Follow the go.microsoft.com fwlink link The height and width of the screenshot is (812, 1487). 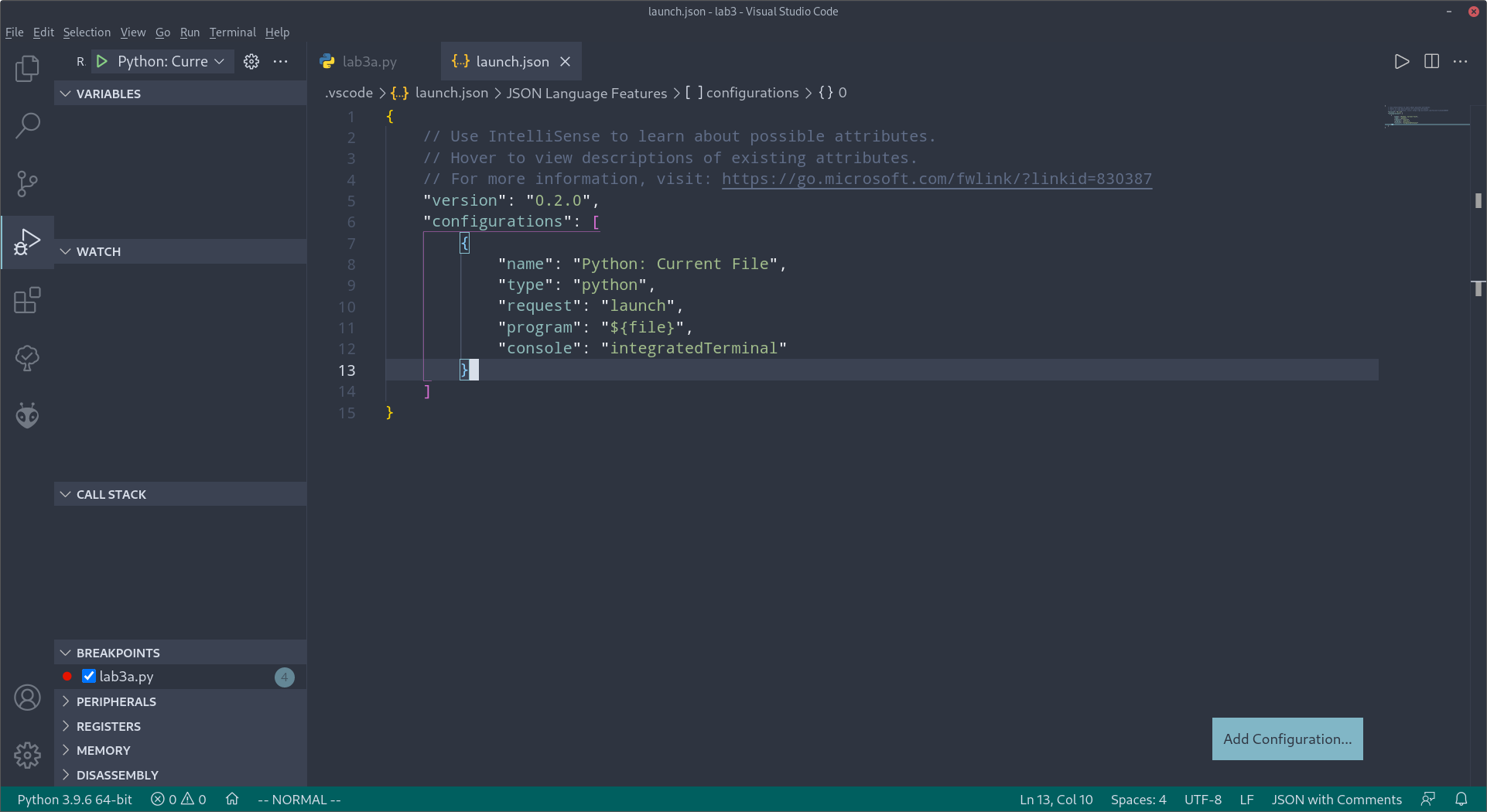936,179
